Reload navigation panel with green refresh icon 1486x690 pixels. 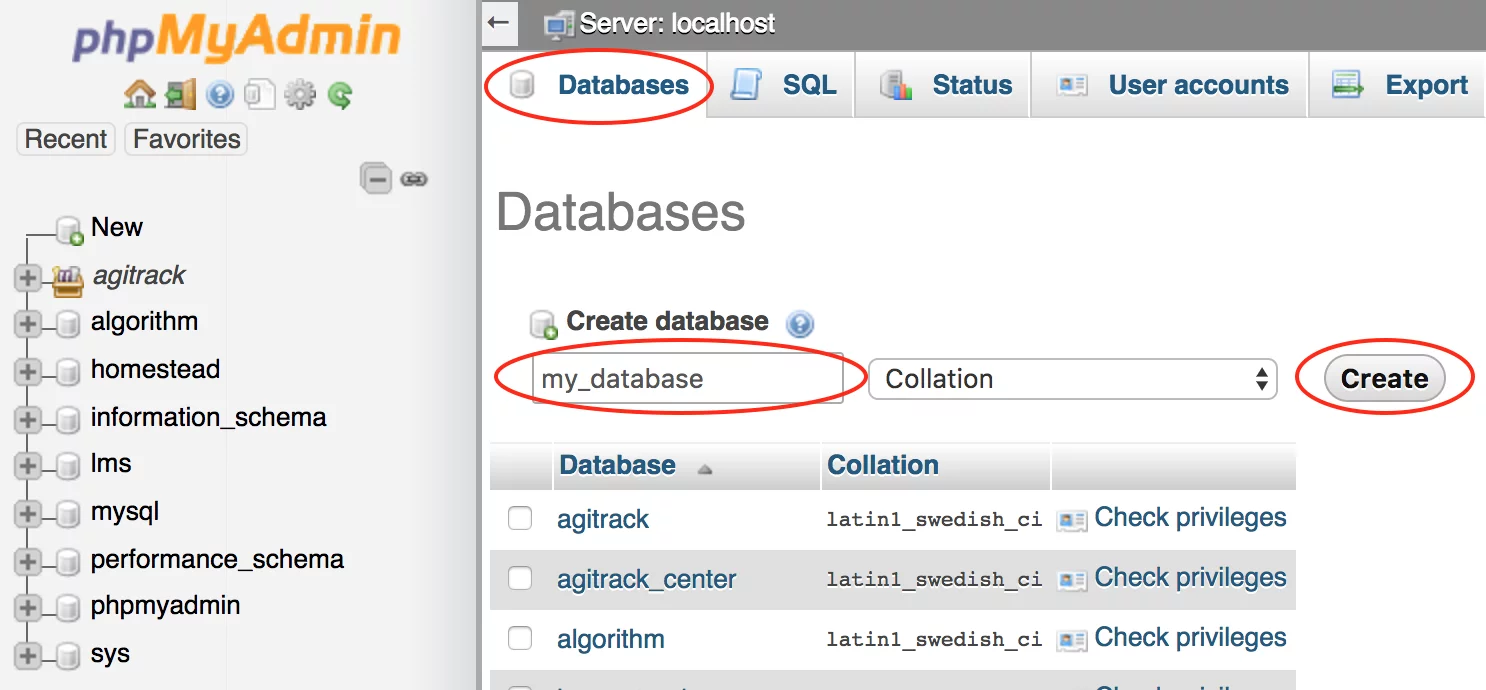[340, 95]
